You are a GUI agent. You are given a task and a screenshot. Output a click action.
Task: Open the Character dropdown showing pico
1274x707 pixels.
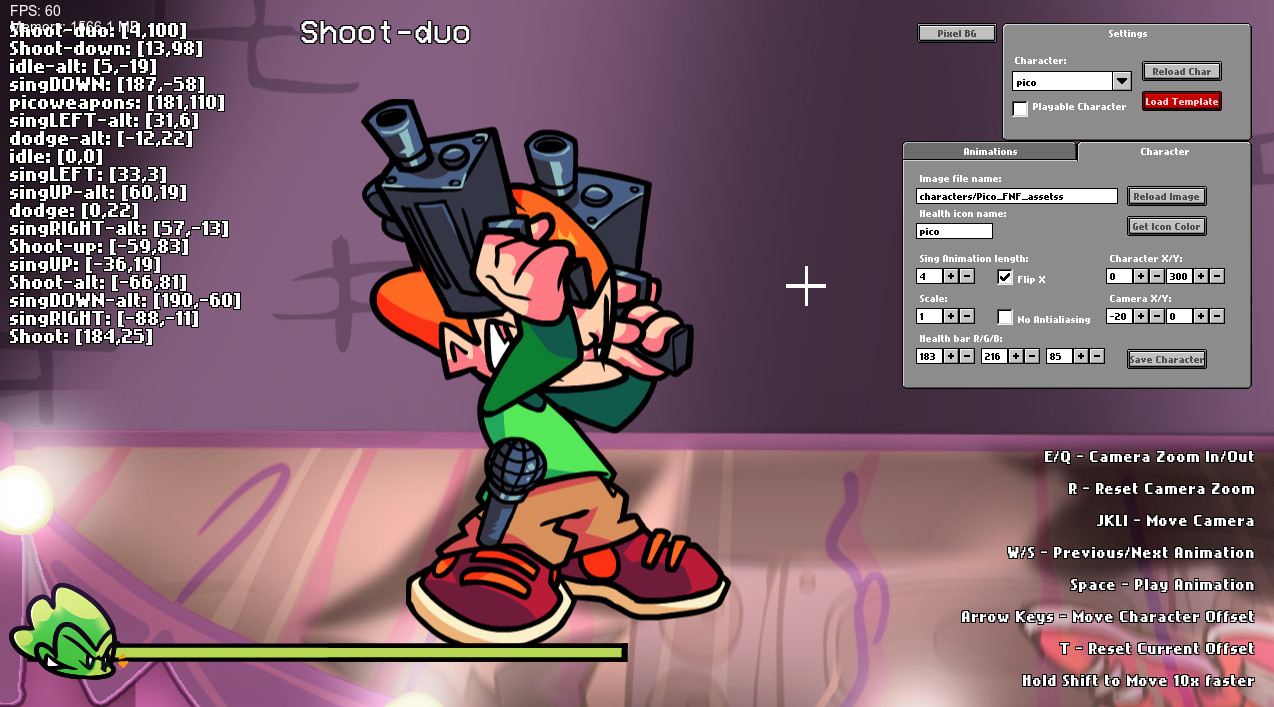1122,81
